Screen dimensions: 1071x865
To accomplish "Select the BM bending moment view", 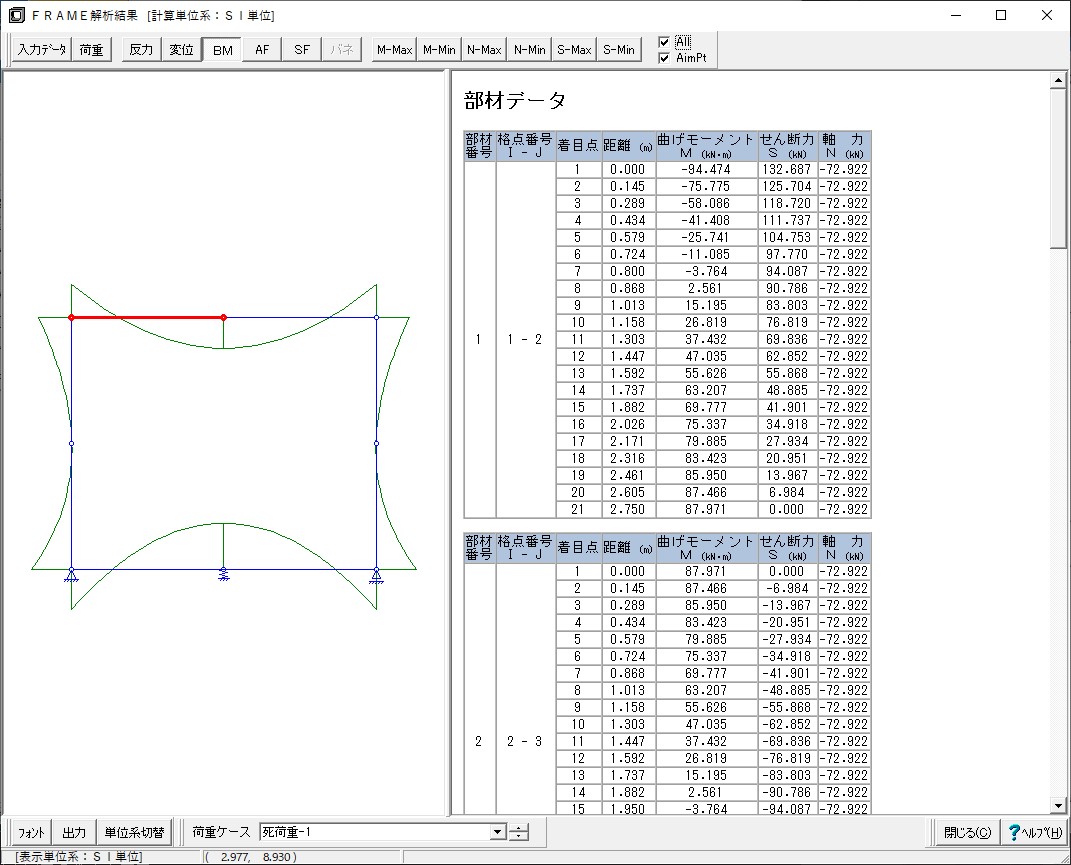I will 222,50.
